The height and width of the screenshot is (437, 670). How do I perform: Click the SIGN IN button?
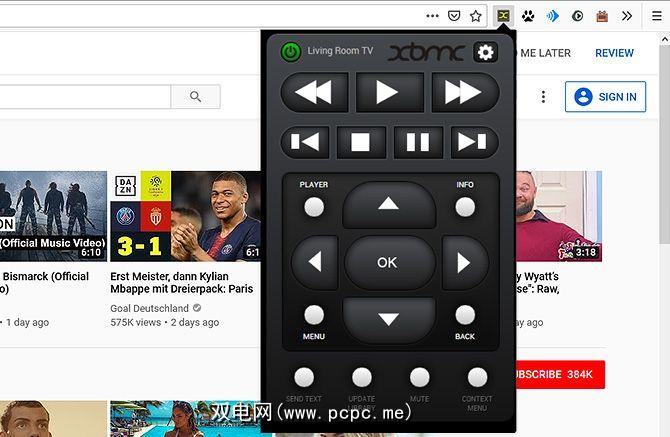pyautogui.click(x=605, y=97)
